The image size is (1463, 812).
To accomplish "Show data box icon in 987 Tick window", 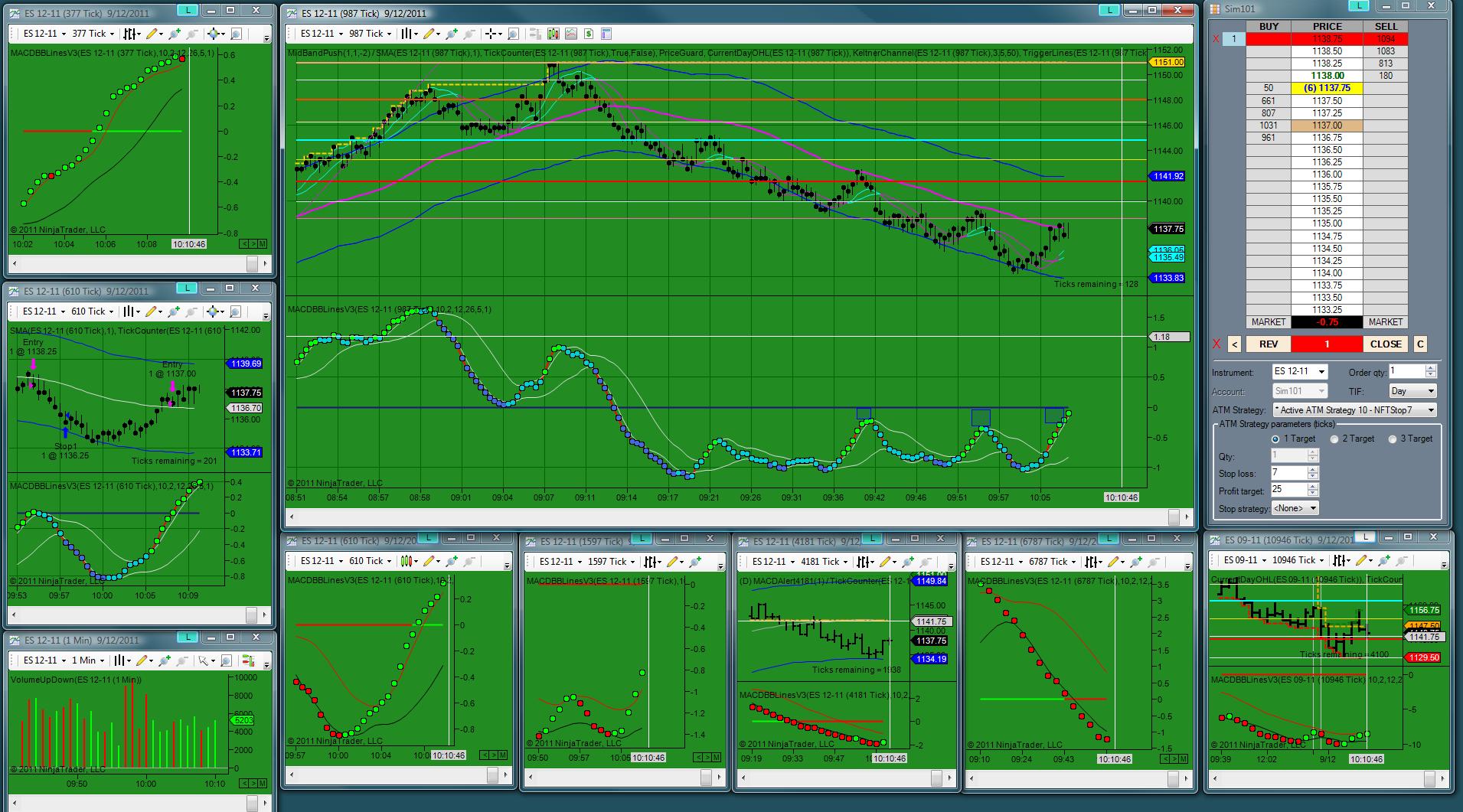I will (513, 34).
